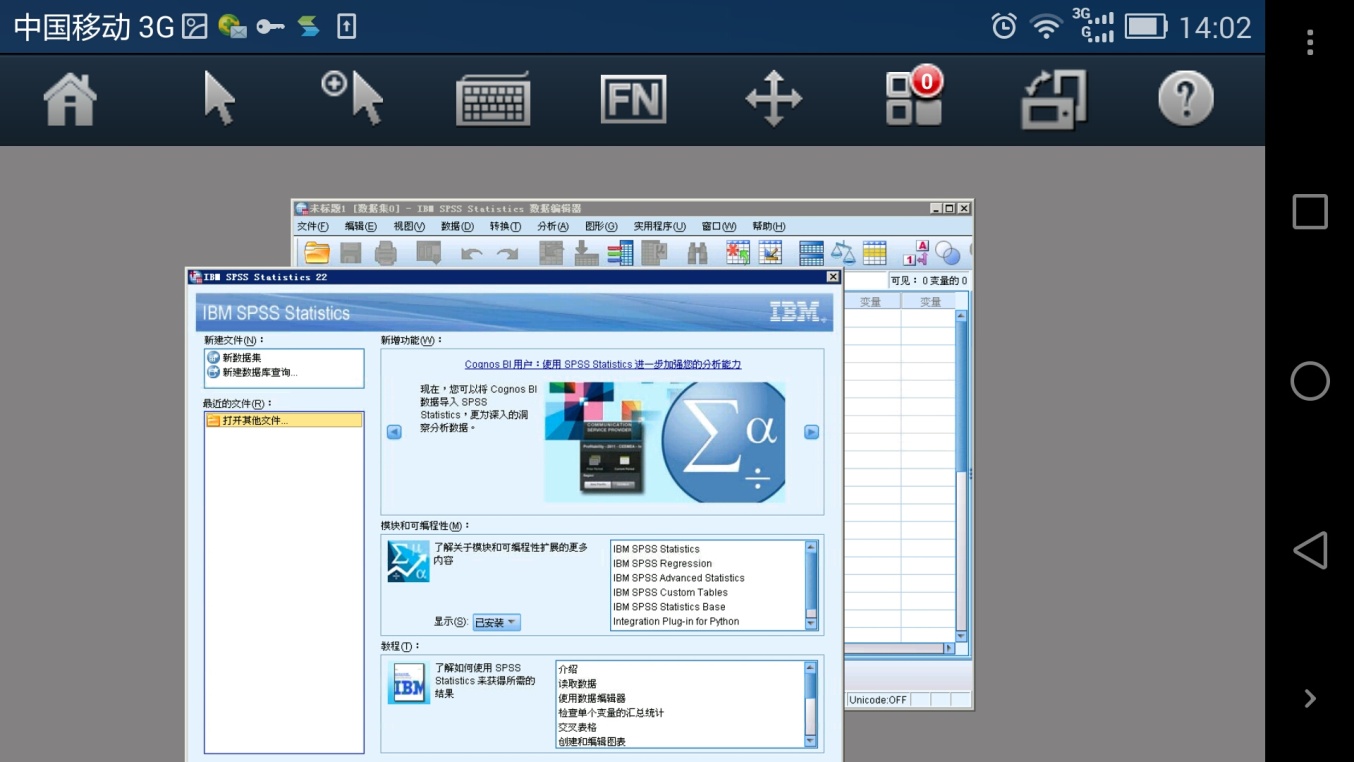1354x762 pixels.
Task: Open the Android three-dot overflow menu
Action: point(1310,42)
